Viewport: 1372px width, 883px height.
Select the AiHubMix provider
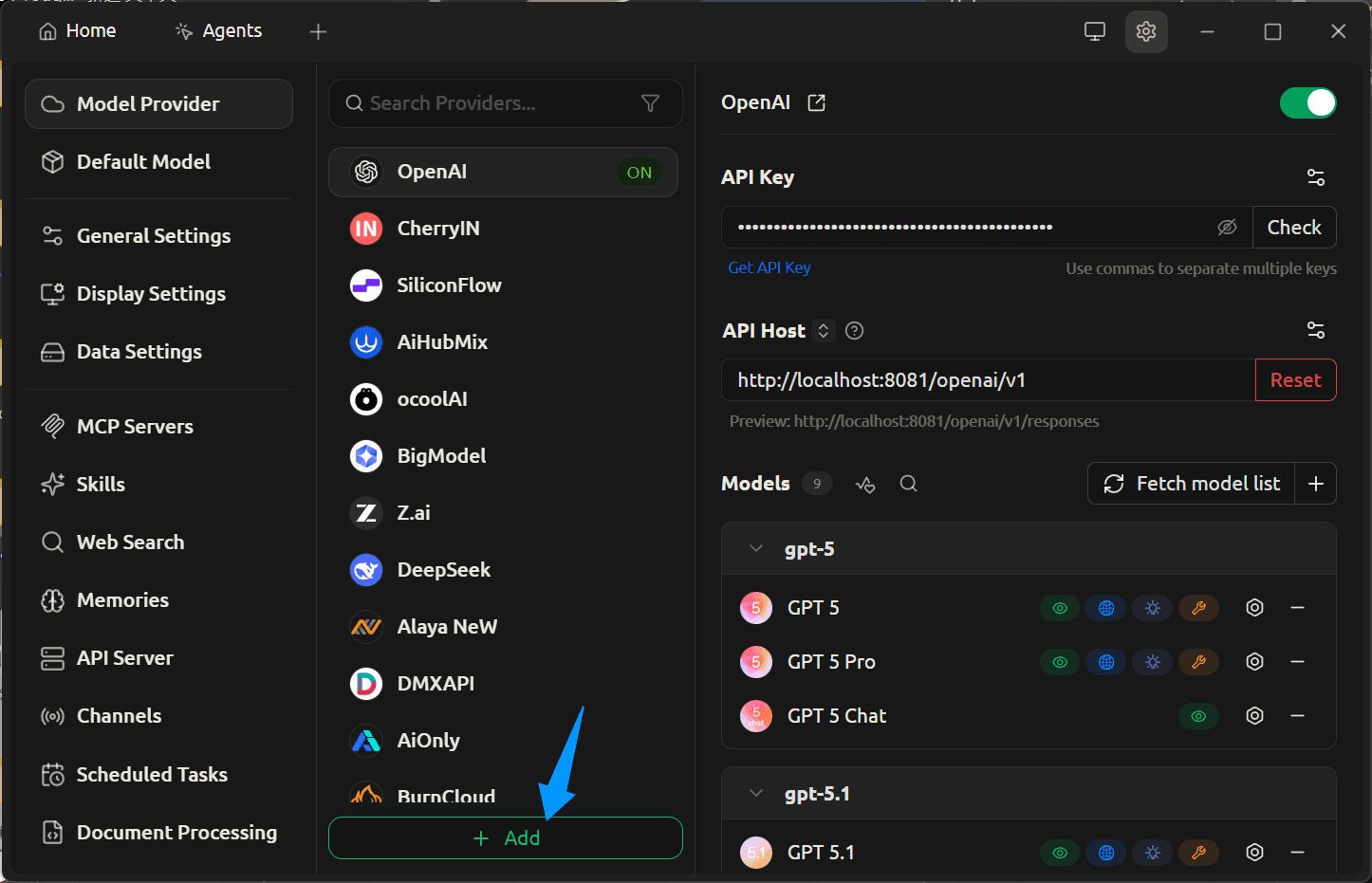(x=503, y=342)
